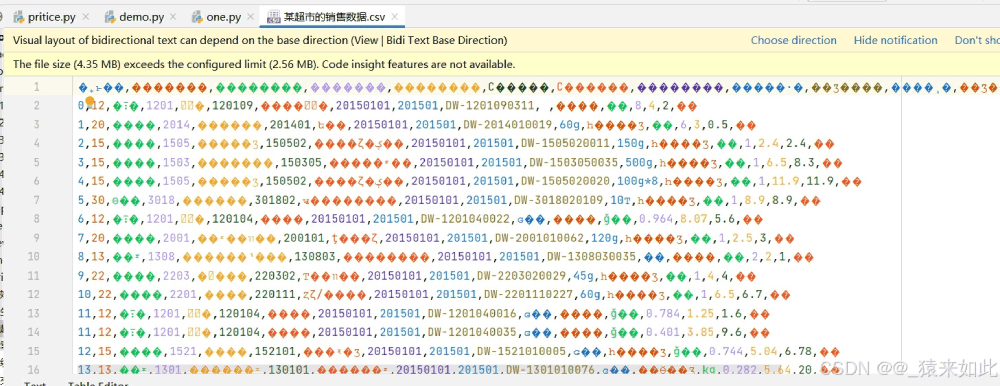Click line number 8 in the gutter
Screen dimensions: 1000x386
(54, 219)
